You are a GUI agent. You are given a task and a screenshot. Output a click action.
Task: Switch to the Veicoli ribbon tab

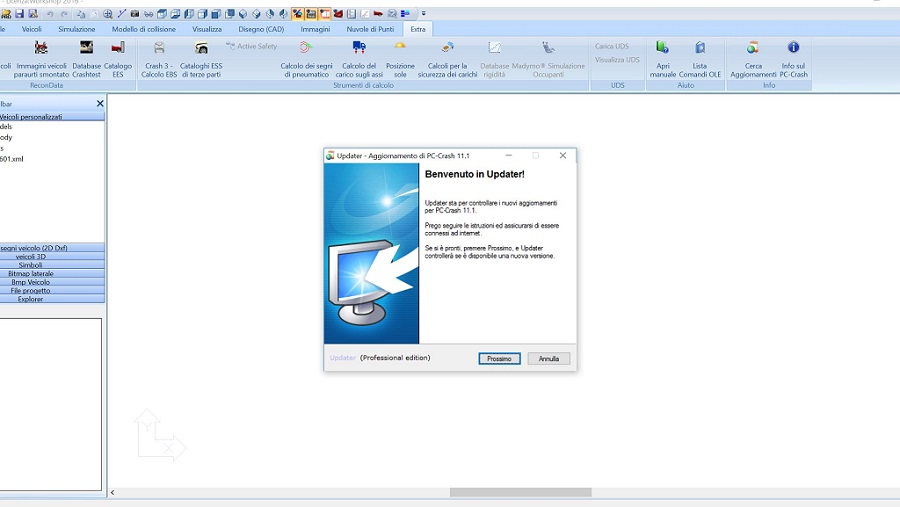coord(32,29)
